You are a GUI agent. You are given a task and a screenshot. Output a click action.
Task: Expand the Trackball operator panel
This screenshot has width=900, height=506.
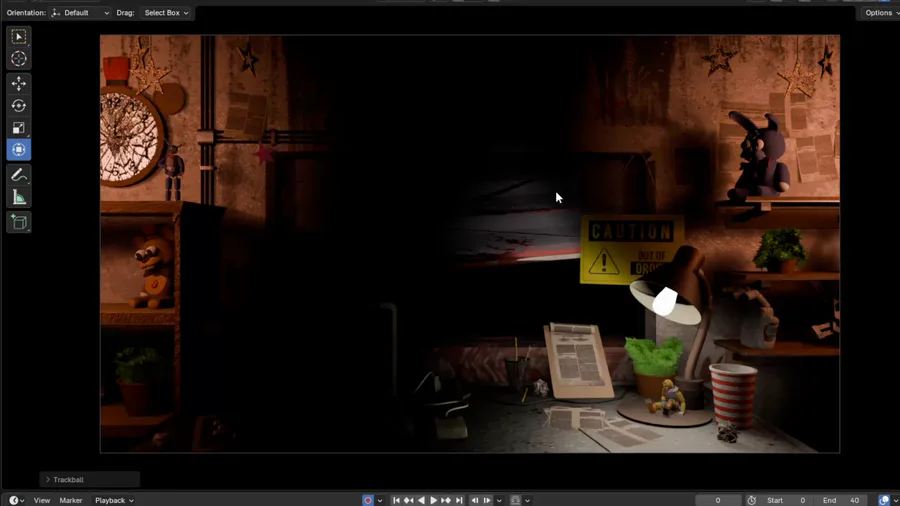coord(90,480)
